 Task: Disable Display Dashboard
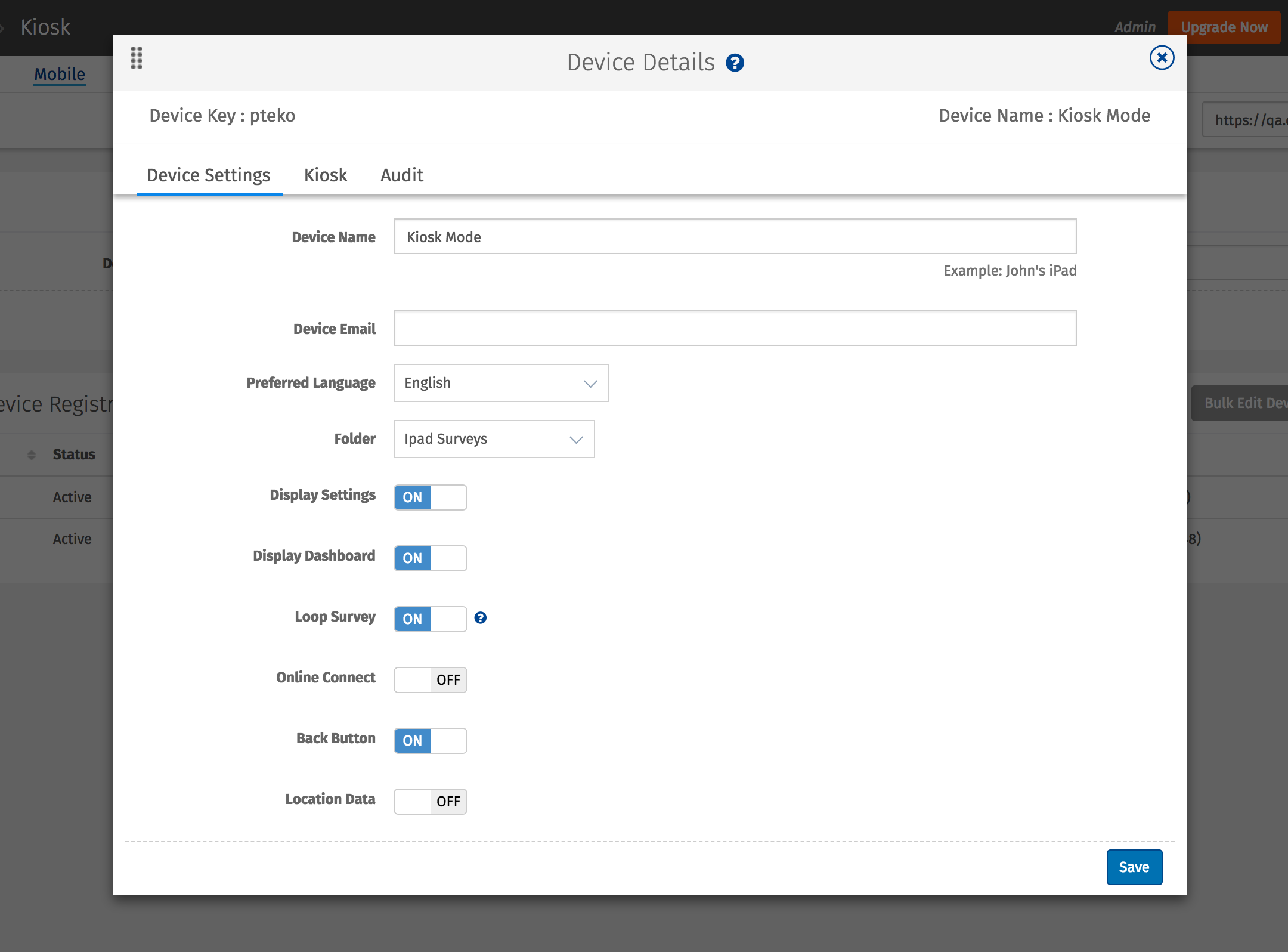coord(430,558)
